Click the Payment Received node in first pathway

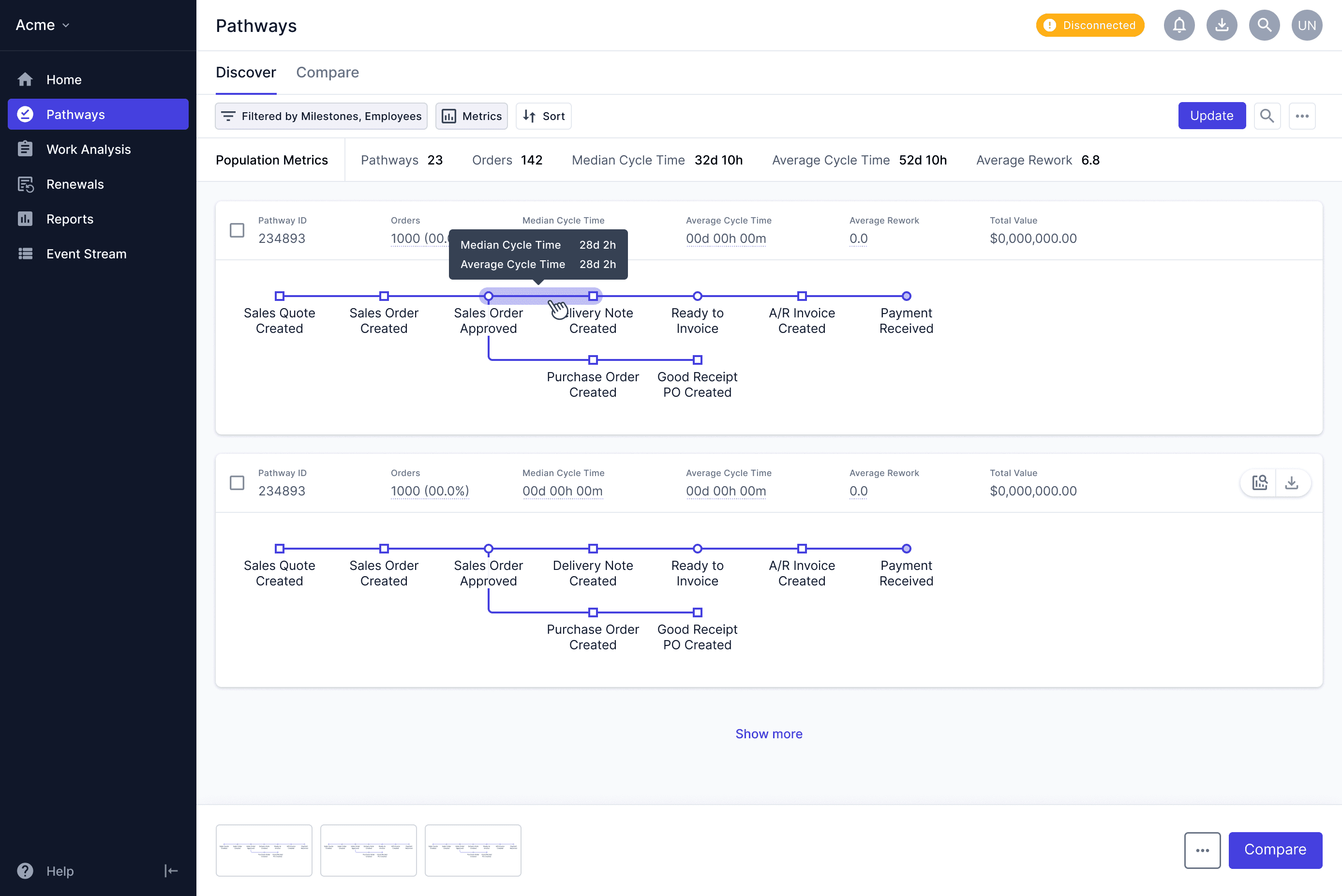coord(906,296)
